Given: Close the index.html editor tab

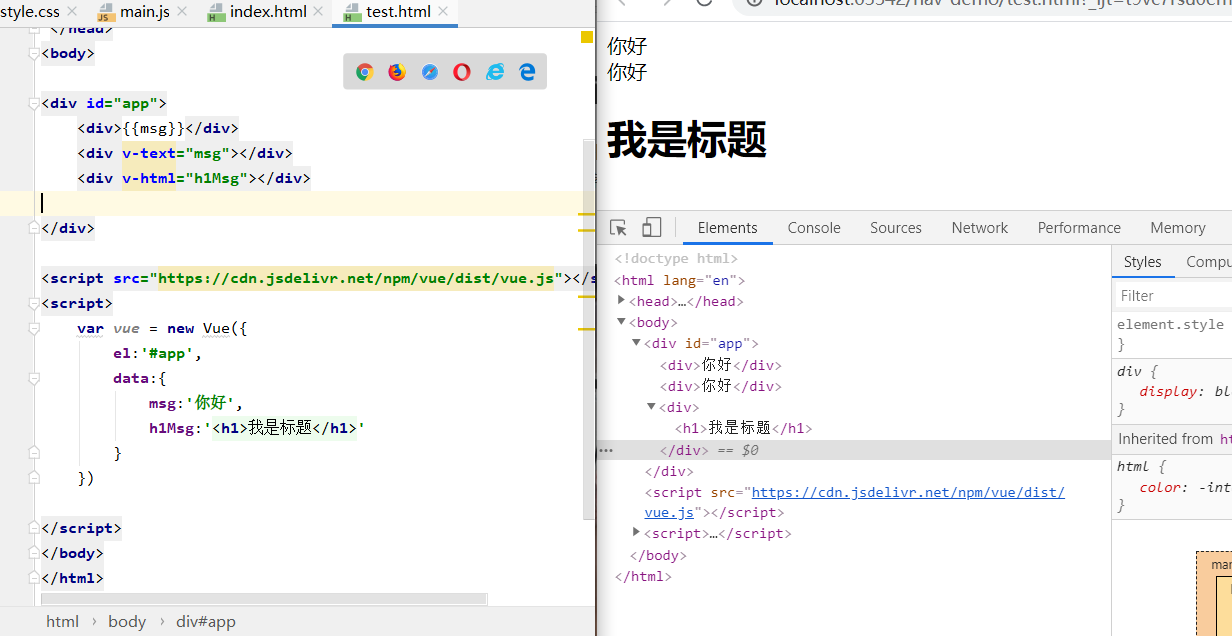Looking at the screenshot, I should point(320,12).
